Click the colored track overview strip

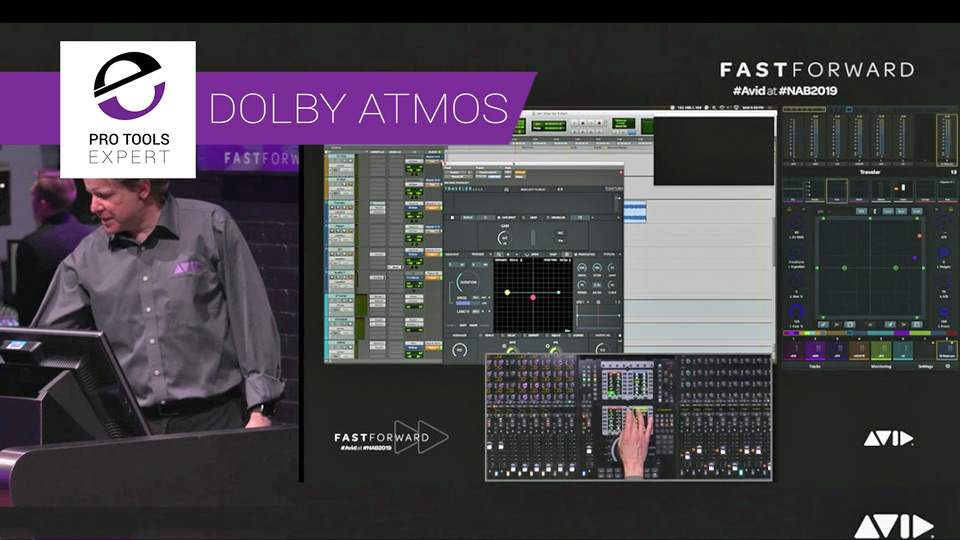pos(869,333)
